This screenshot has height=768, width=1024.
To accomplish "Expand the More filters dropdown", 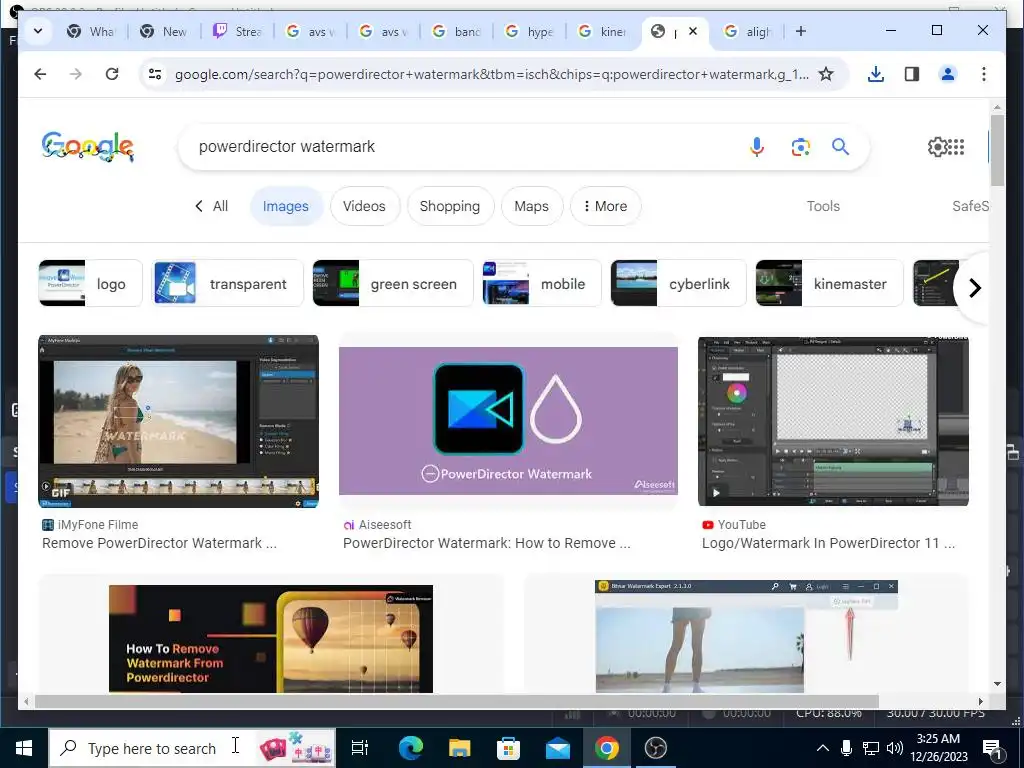I will [x=605, y=206].
